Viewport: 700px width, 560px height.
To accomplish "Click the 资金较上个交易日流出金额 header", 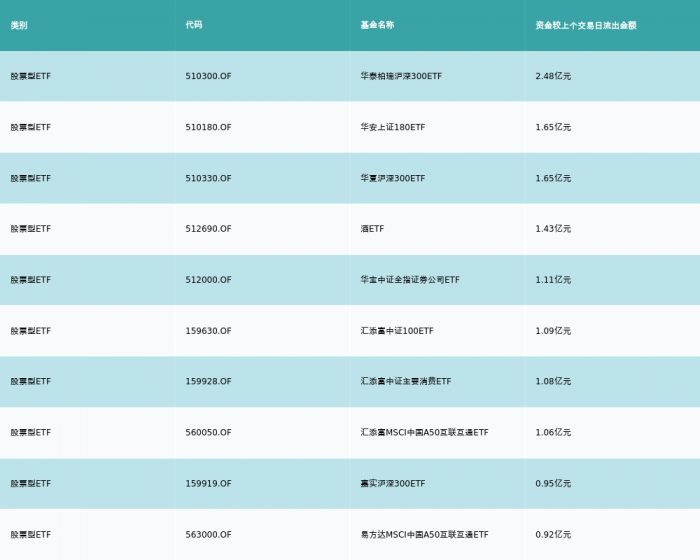I will (586, 25).
